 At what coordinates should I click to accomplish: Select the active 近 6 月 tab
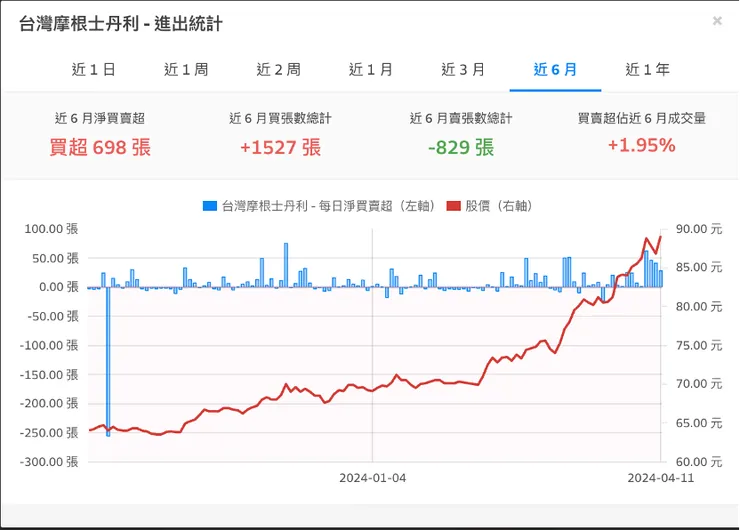pos(555,70)
